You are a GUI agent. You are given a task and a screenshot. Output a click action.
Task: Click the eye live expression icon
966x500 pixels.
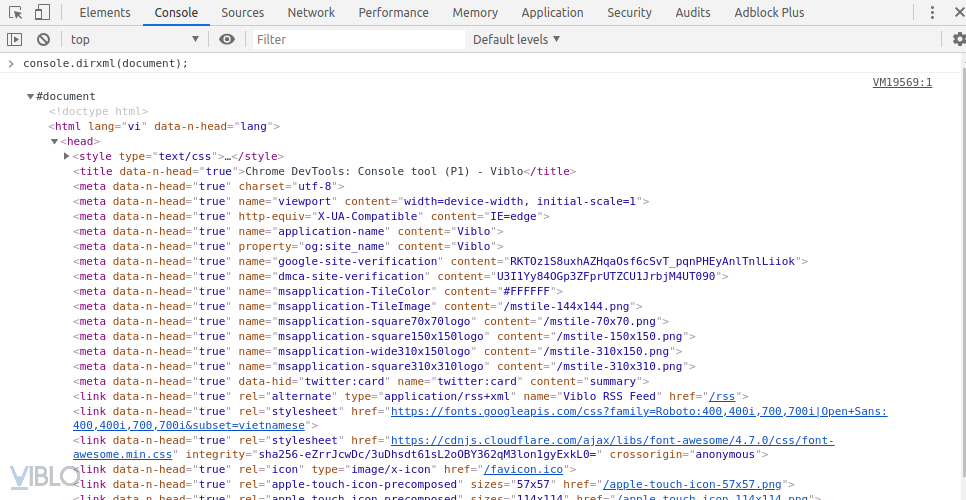point(227,39)
